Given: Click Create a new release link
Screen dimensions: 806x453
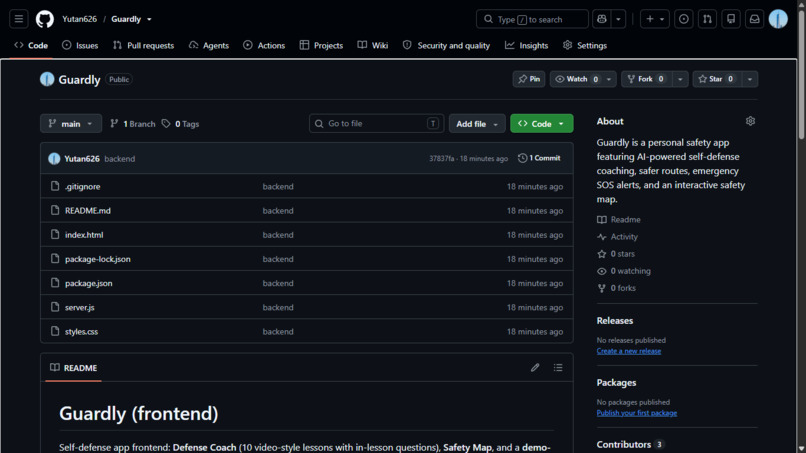Looking at the screenshot, I should coord(629,351).
